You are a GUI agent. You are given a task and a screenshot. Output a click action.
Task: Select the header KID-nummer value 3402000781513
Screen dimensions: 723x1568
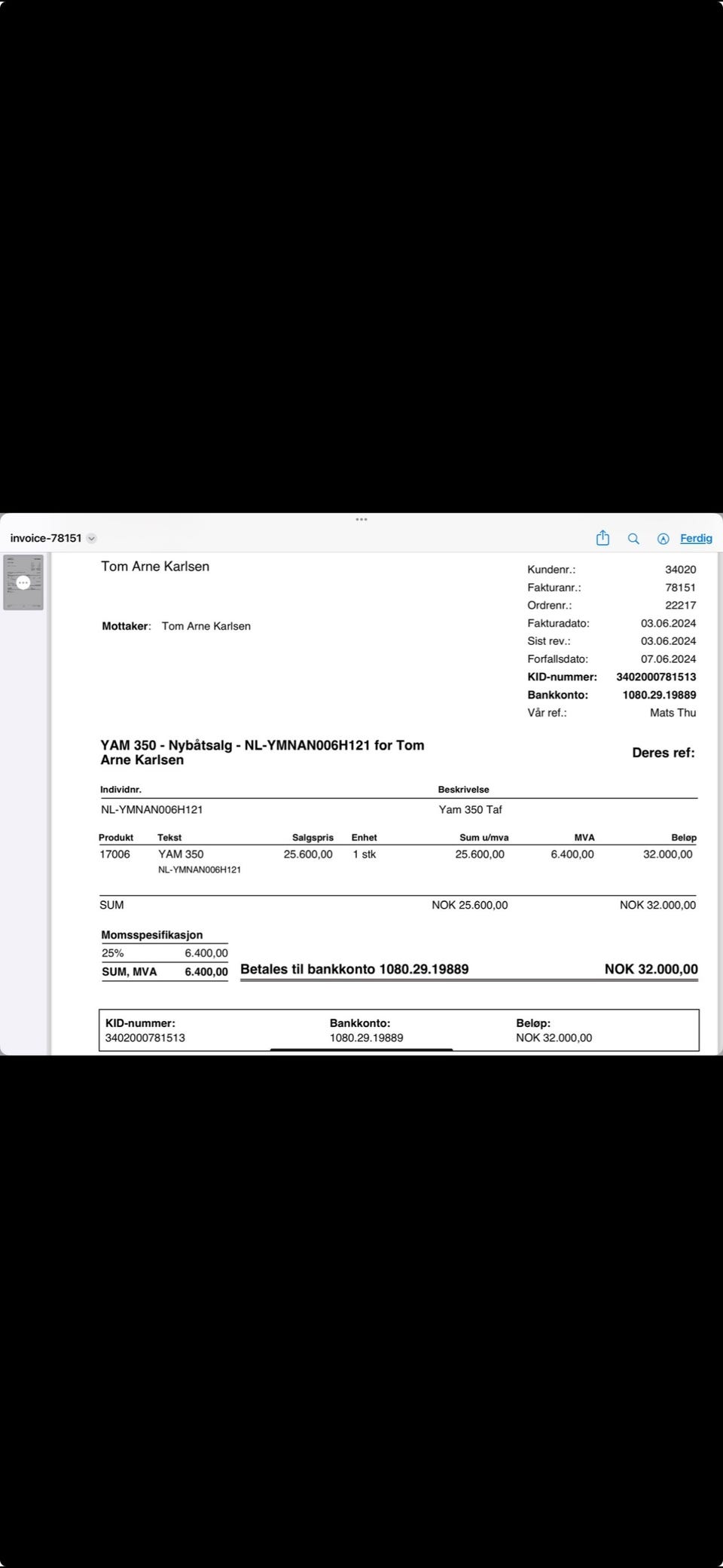coord(656,677)
